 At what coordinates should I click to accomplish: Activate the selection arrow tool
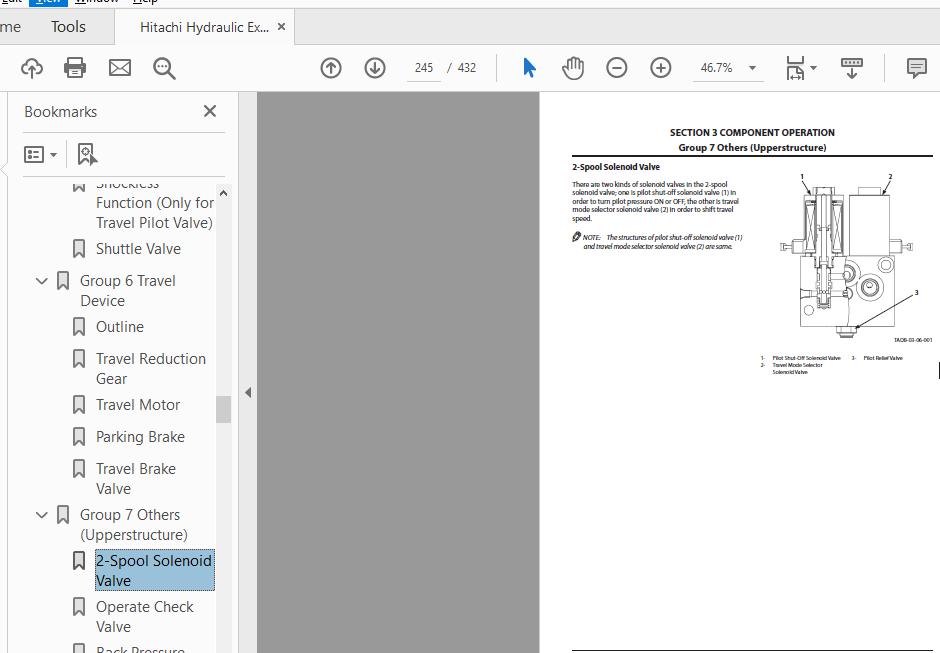click(x=529, y=68)
